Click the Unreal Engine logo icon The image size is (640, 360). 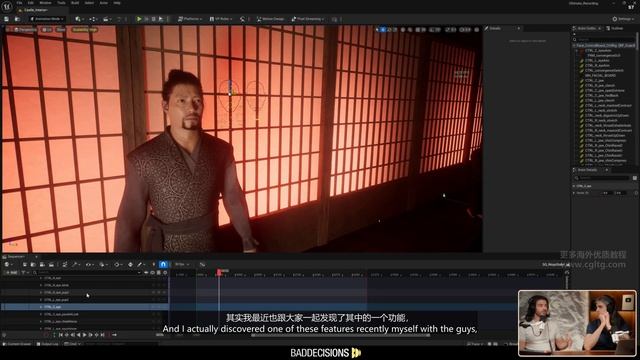(7, 7)
